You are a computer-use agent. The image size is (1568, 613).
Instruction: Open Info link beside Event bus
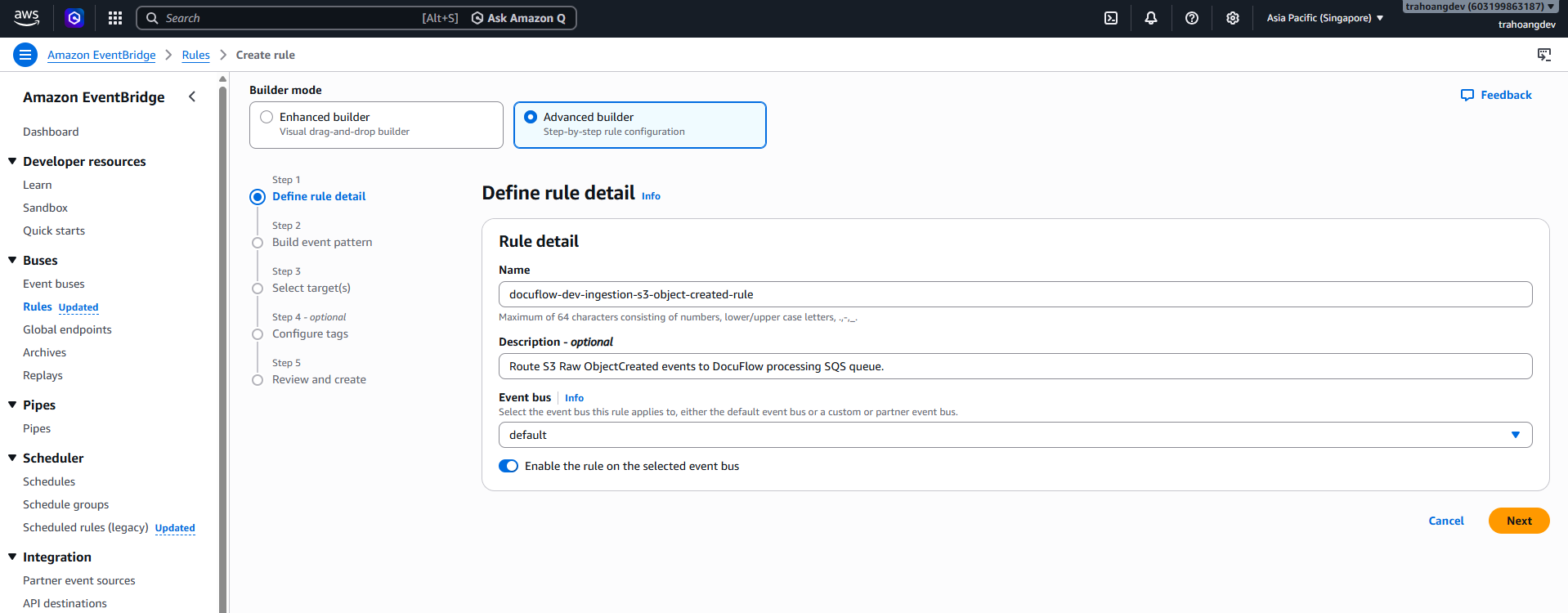point(575,398)
